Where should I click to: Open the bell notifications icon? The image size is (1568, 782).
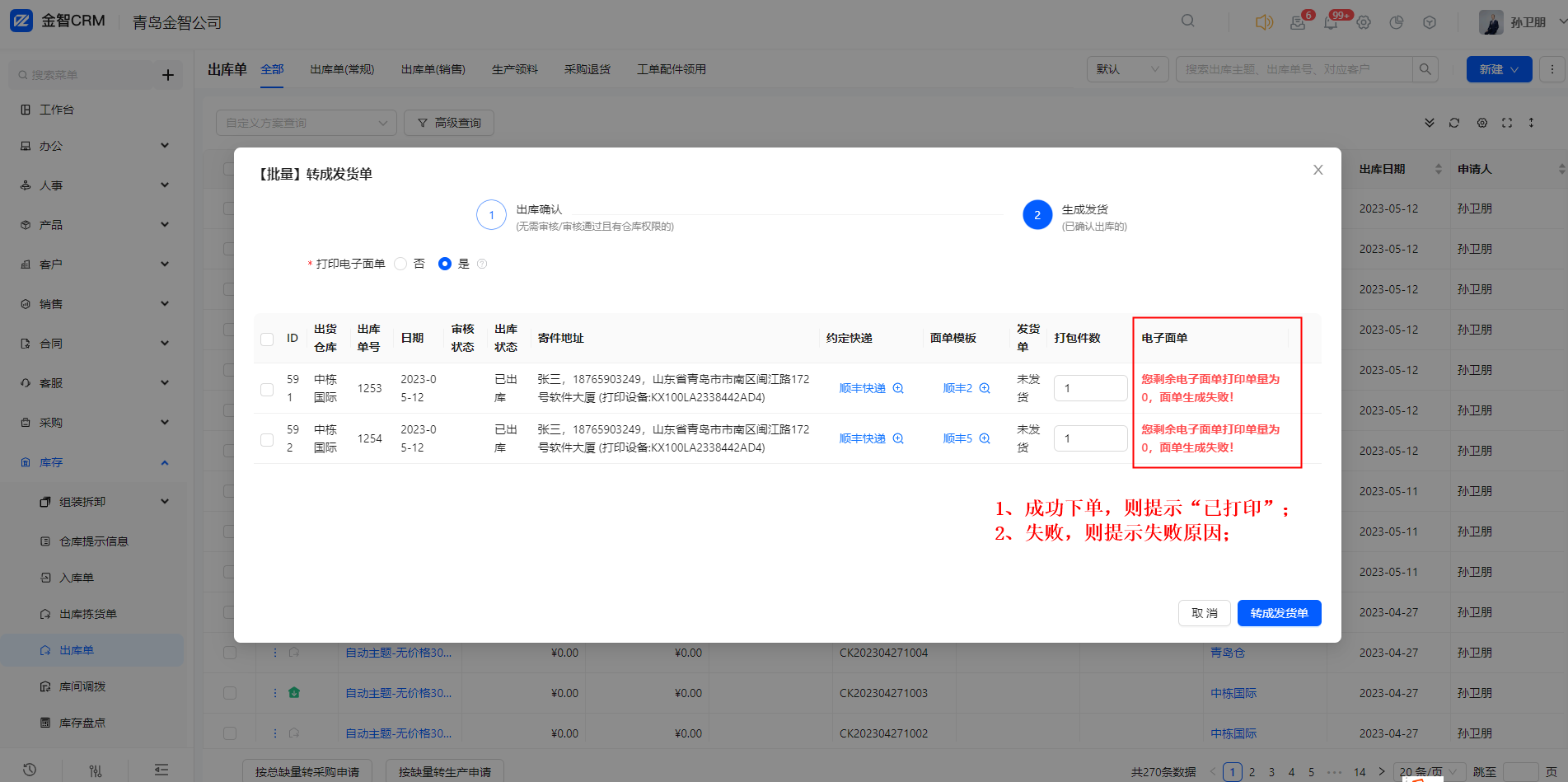point(1330,22)
